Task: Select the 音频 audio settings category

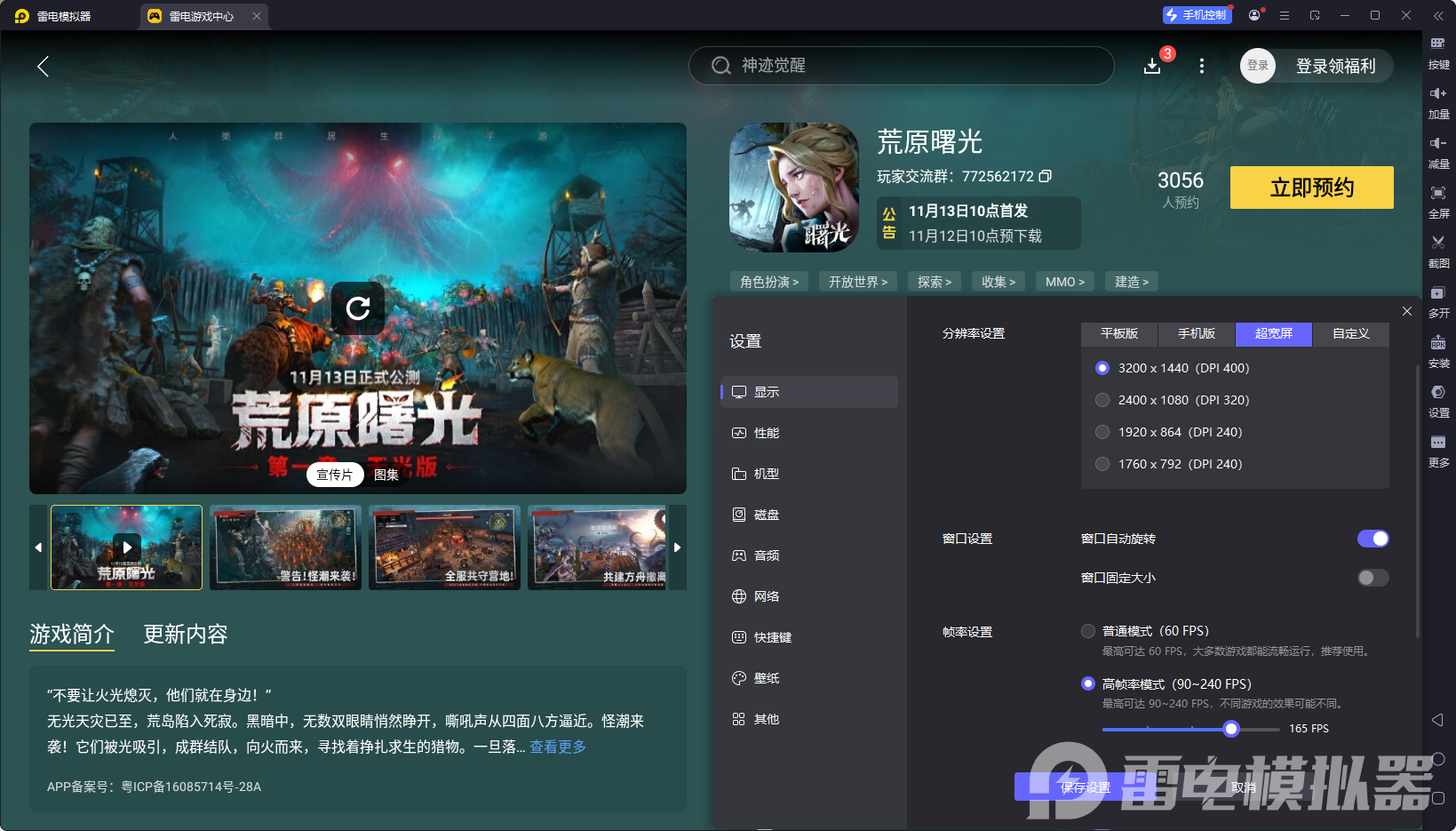Action: tap(767, 555)
